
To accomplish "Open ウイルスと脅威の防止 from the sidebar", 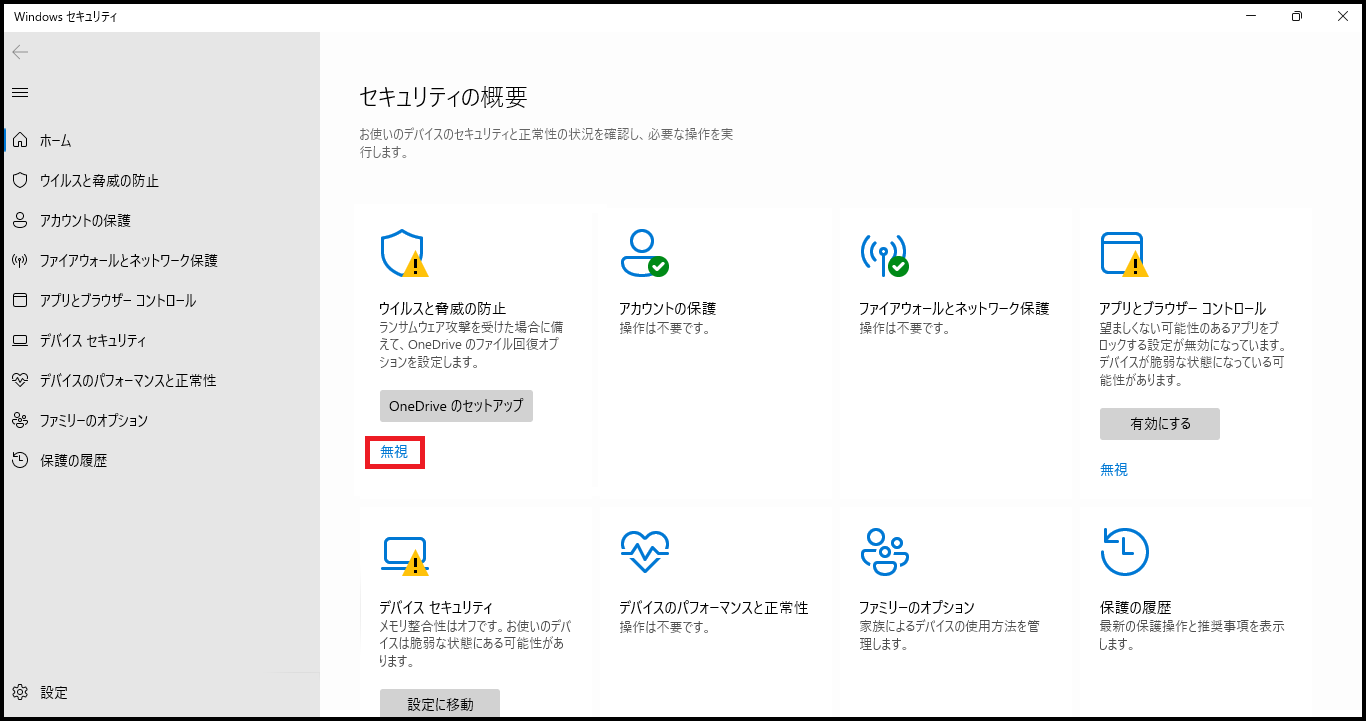I will pyautogui.click(x=99, y=181).
